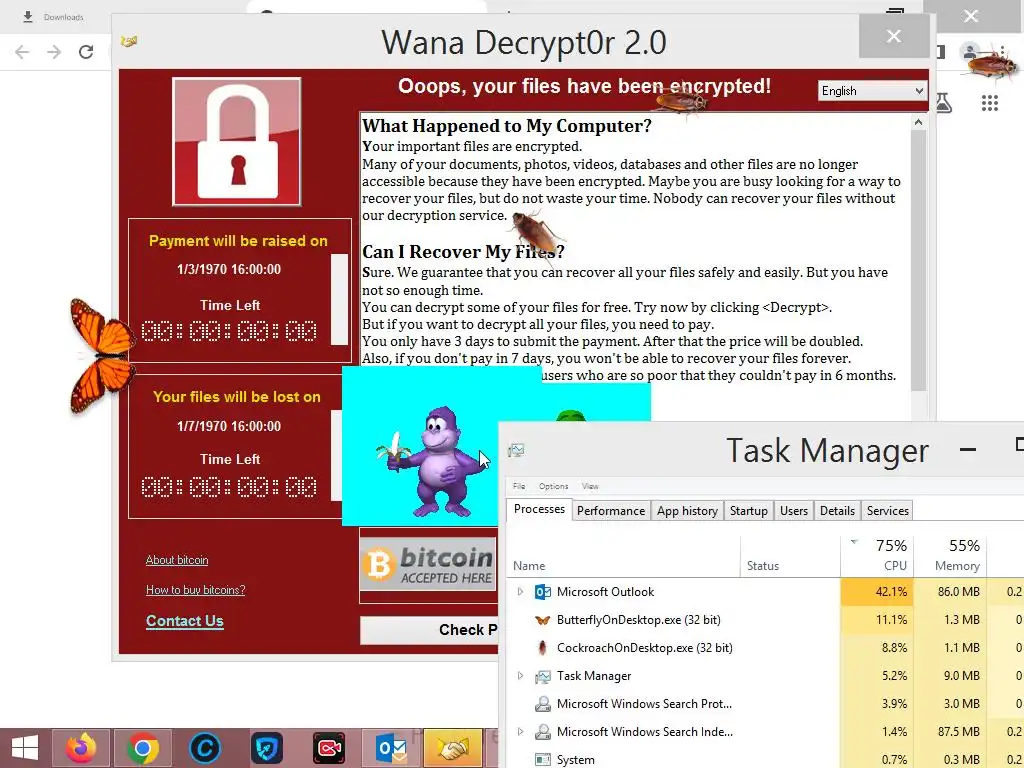Open the red screen recorder taskbar icon
Screen dimensions: 1024x768
[328, 748]
